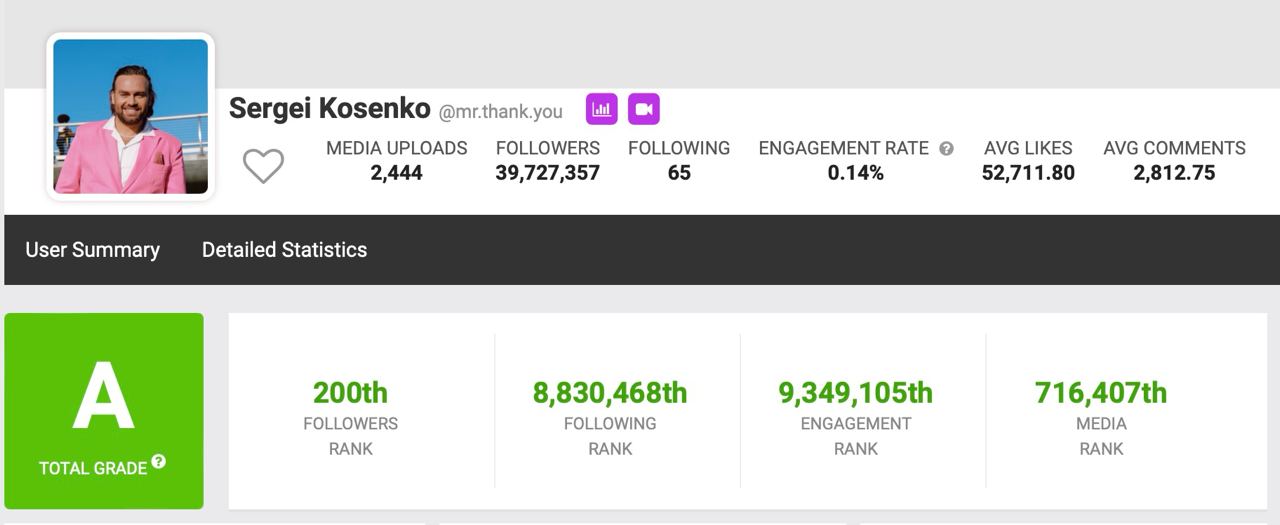Click the purple bar chart statistics icon
The height and width of the screenshot is (525, 1280).
tap(602, 109)
